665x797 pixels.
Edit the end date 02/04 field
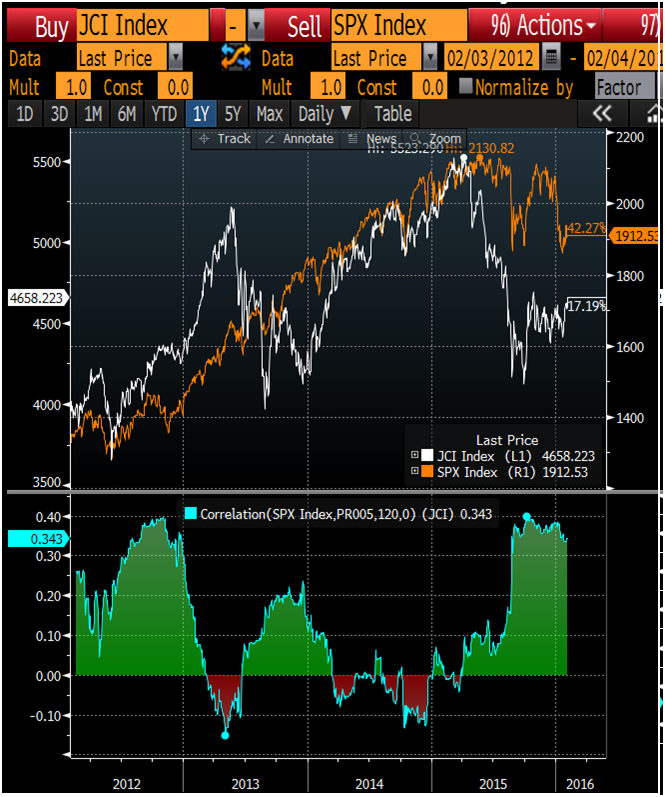(x=622, y=57)
